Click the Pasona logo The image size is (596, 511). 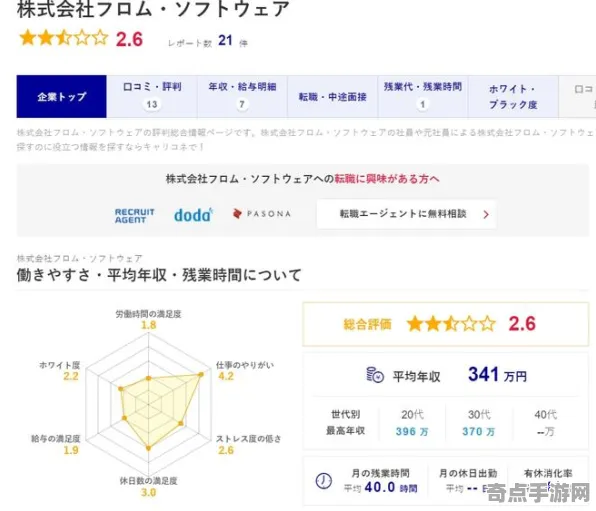[262, 214]
